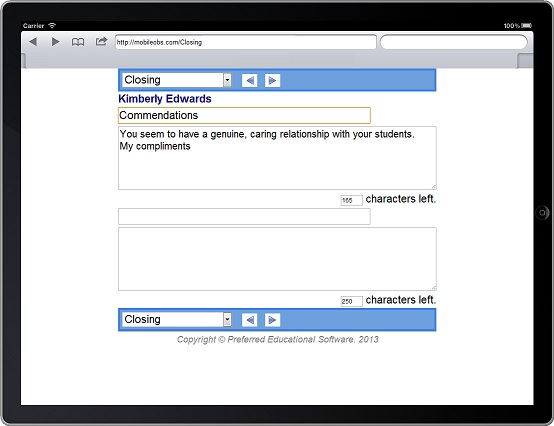Click the 250 characters left counter box
The width and height of the screenshot is (554, 426).
[x=352, y=301]
